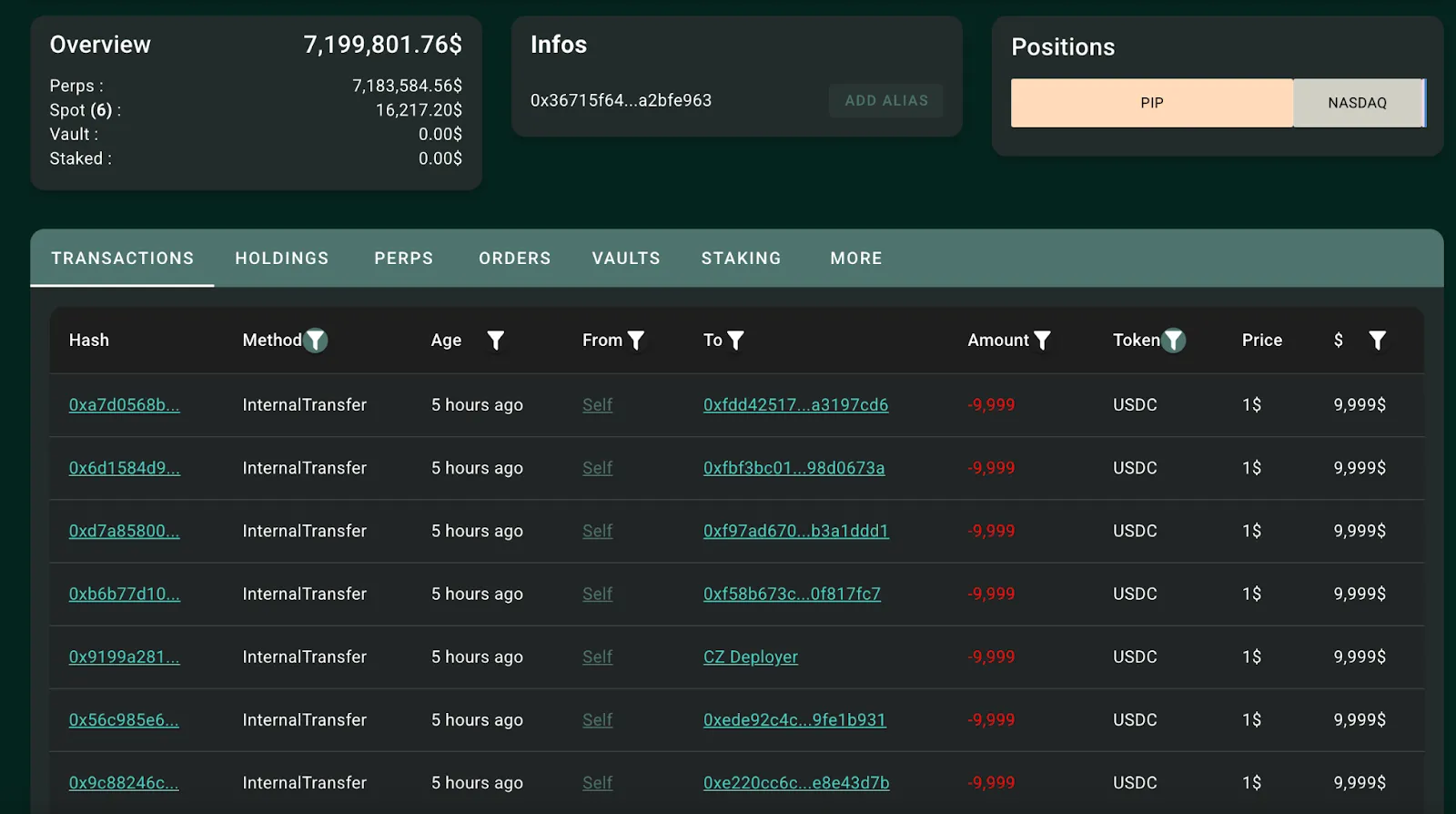Click recipient address 0xfbf3bc01...98d0673a
The image size is (1456, 814).
click(x=794, y=468)
